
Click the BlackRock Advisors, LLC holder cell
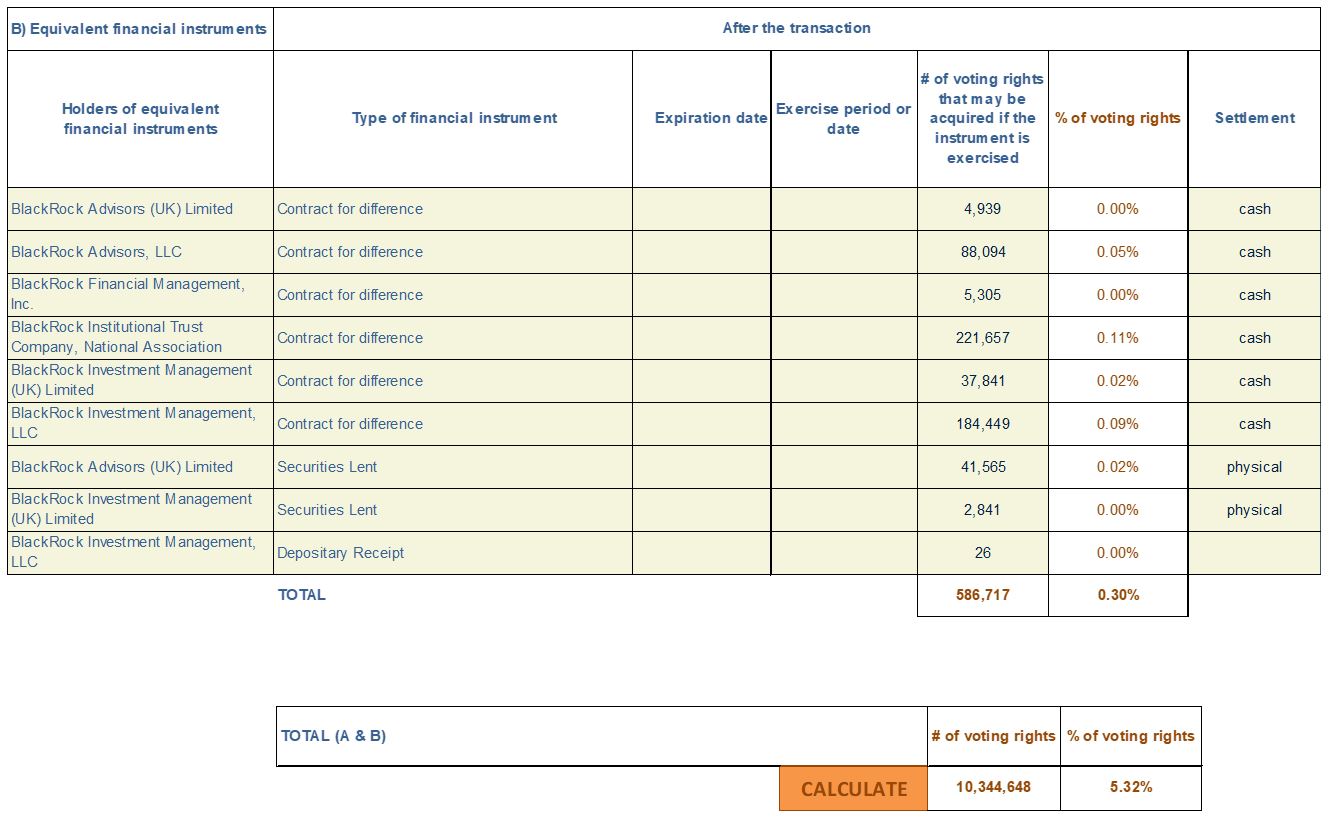(x=140, y=252)
